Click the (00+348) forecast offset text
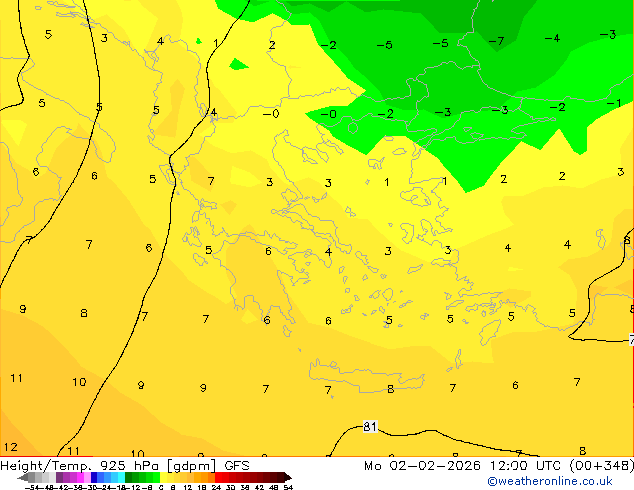The width and height of the screenshot is (634, 490). 602,466
